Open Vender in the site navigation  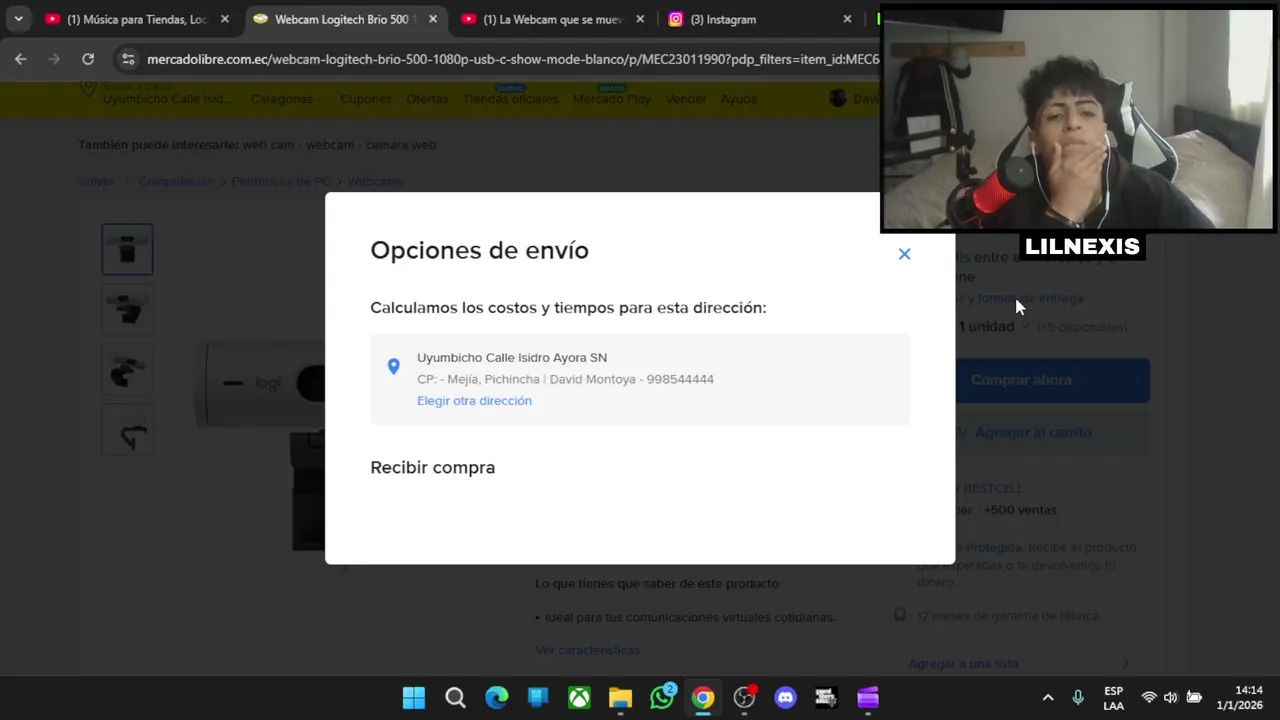[x=685, y=99]
